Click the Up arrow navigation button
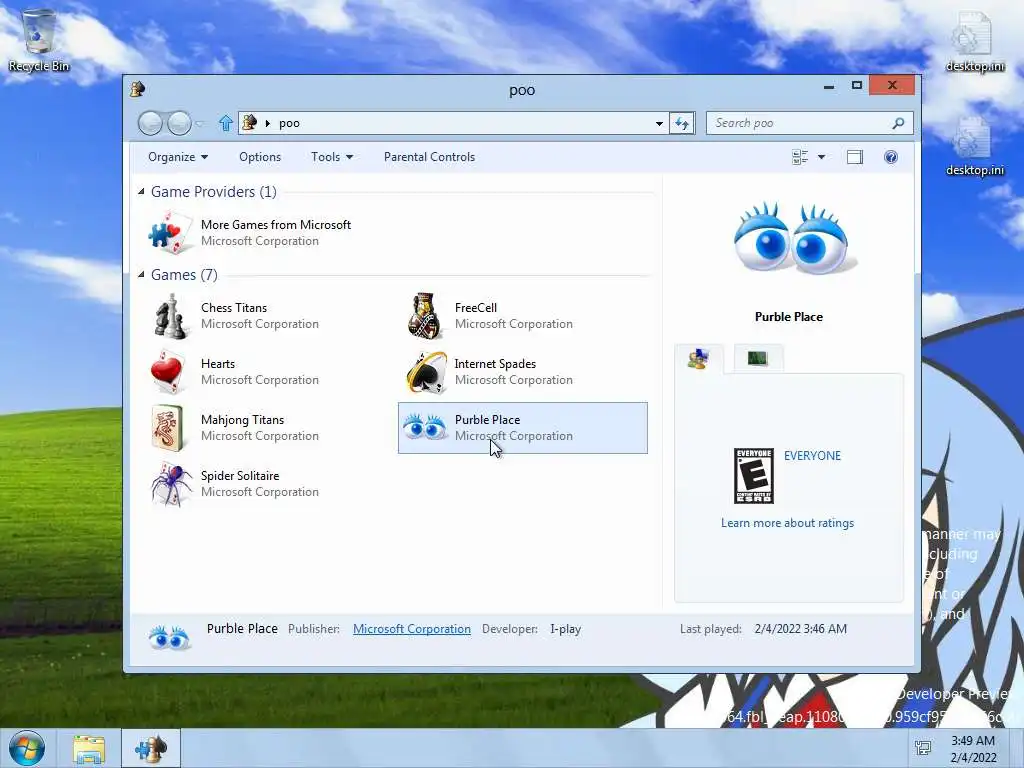The height and width of the screenshot is (768, 1024). tap(225, 123)
